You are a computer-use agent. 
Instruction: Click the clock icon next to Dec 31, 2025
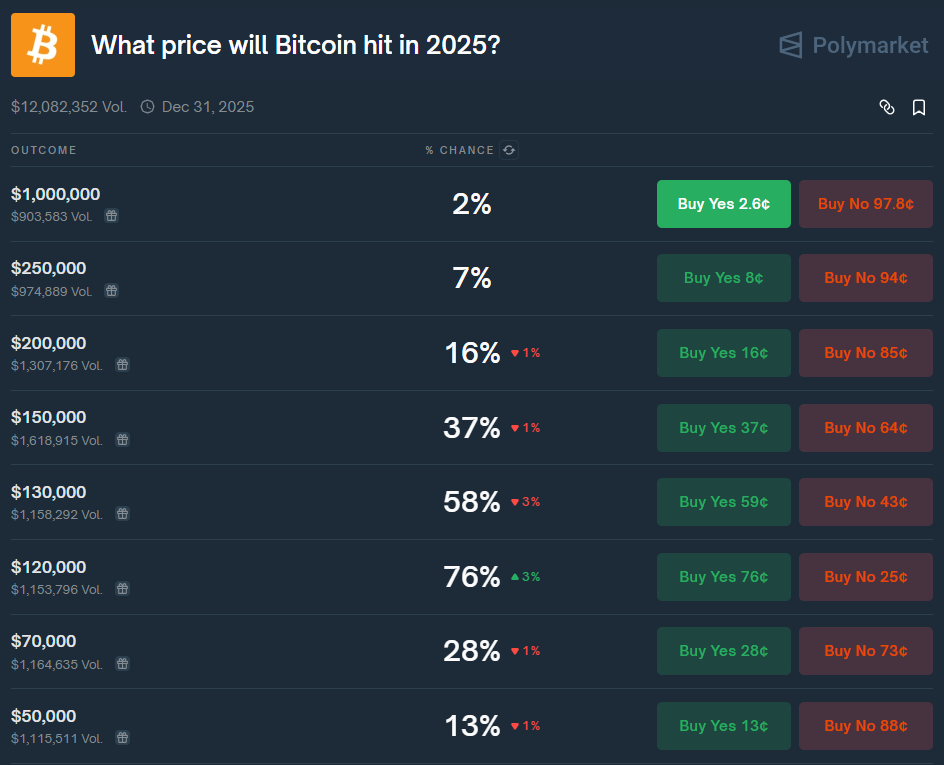point(148,107)
